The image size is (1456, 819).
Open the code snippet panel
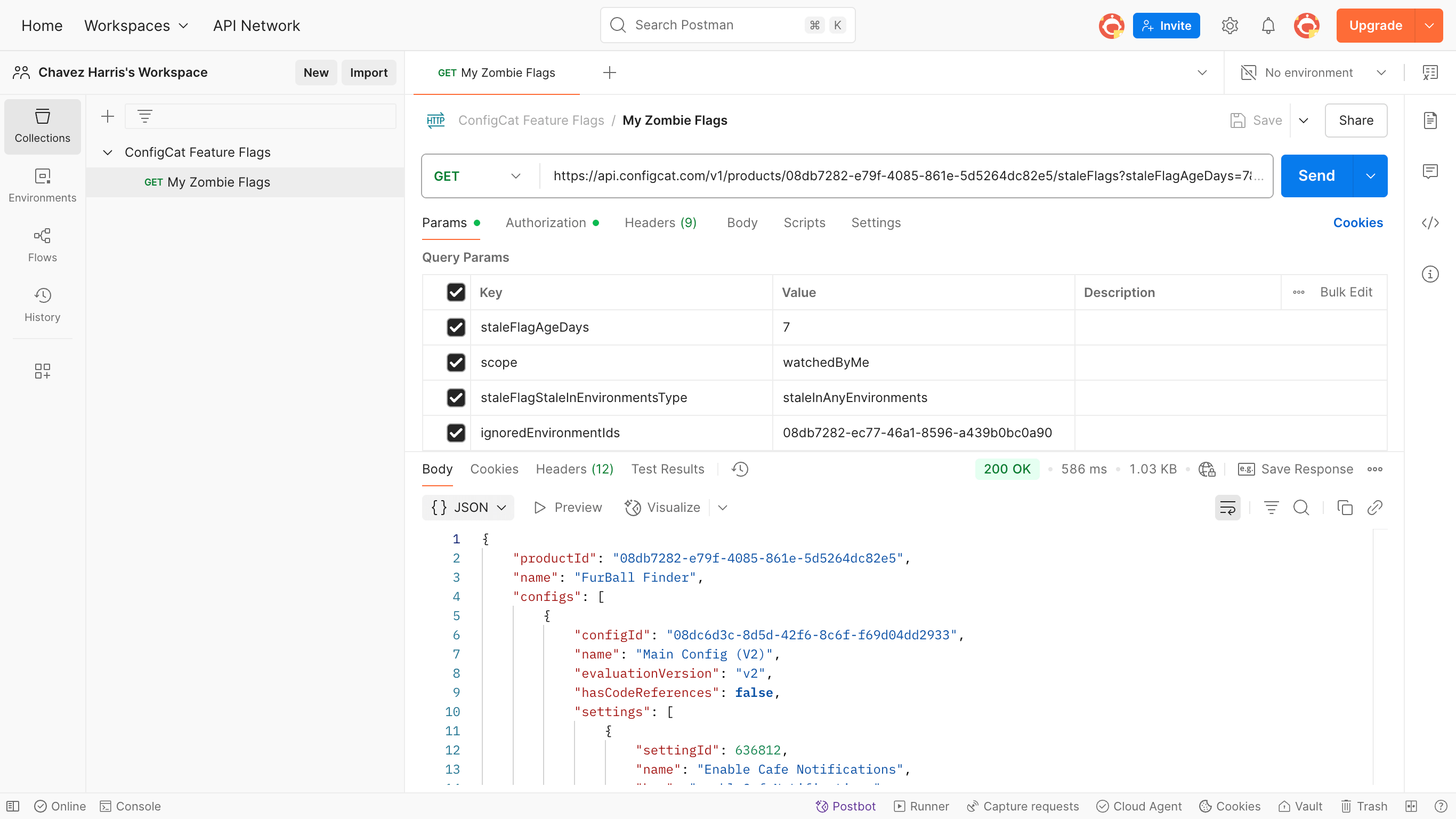(x=1430, y=223)
